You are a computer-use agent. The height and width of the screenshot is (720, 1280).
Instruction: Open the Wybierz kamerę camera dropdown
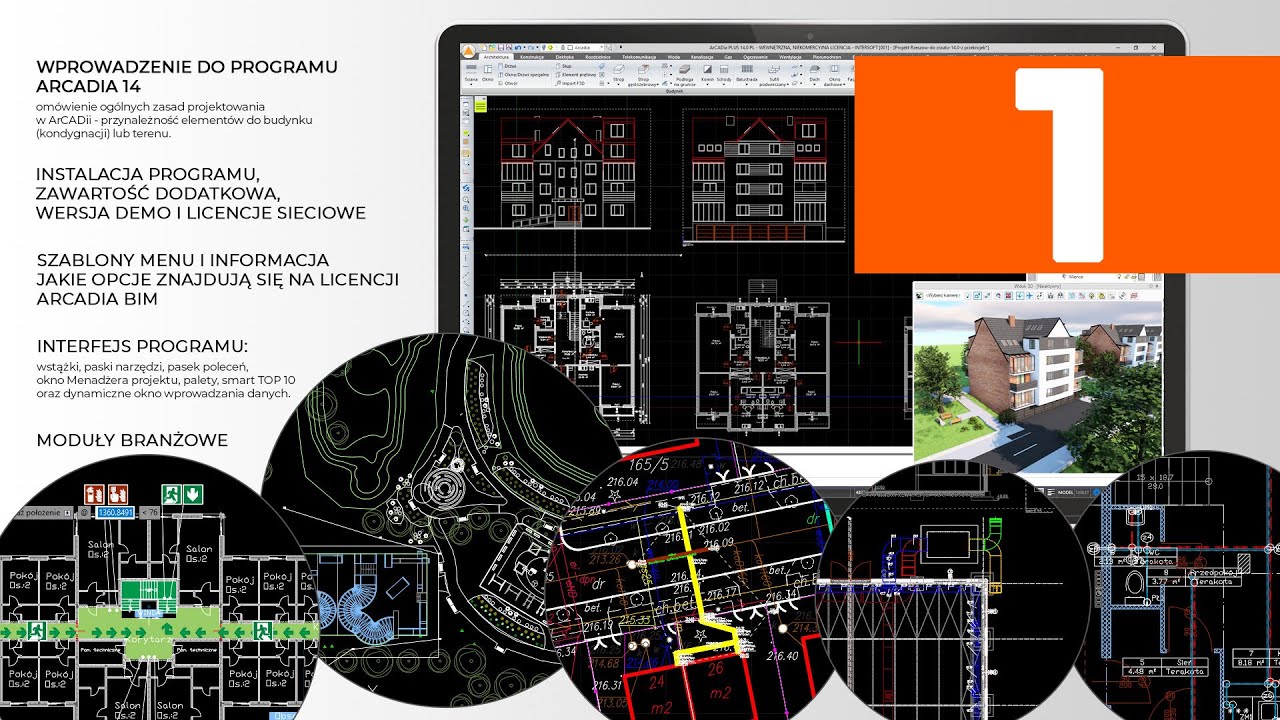click(x=943, y=296)
